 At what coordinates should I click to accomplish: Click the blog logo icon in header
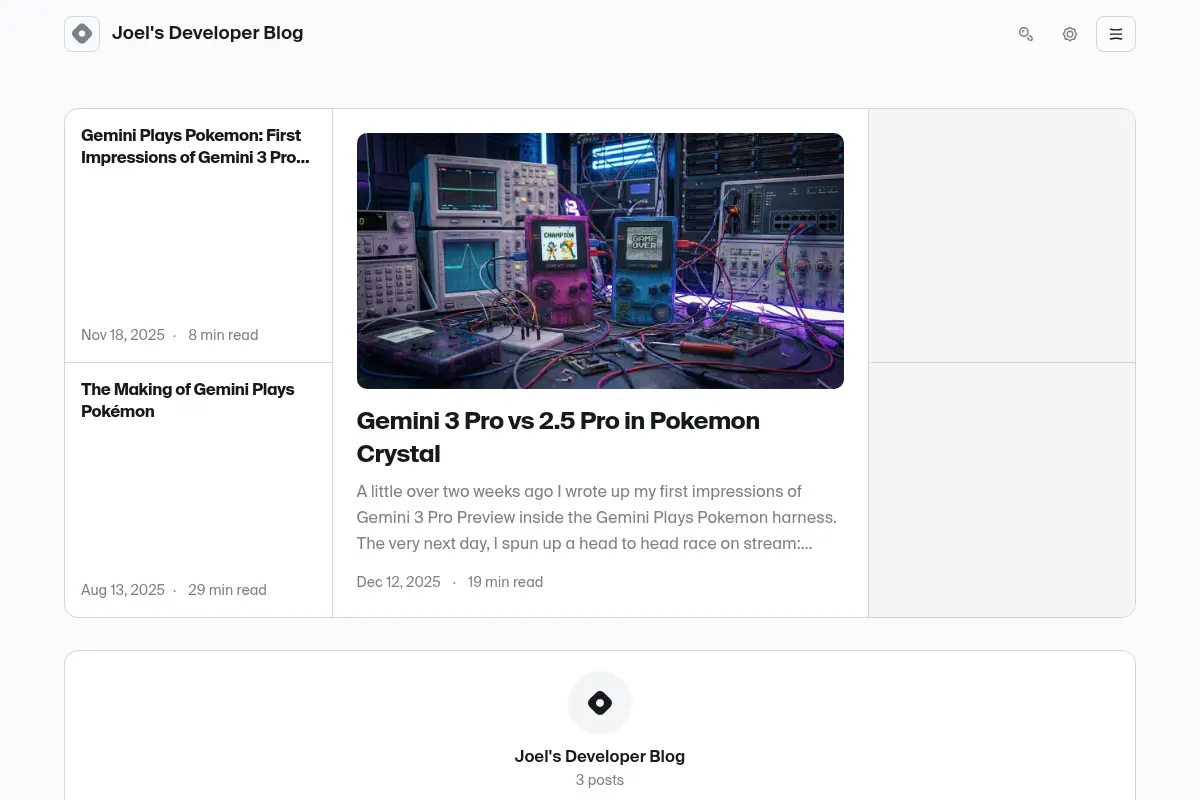(x=82, y=34)
